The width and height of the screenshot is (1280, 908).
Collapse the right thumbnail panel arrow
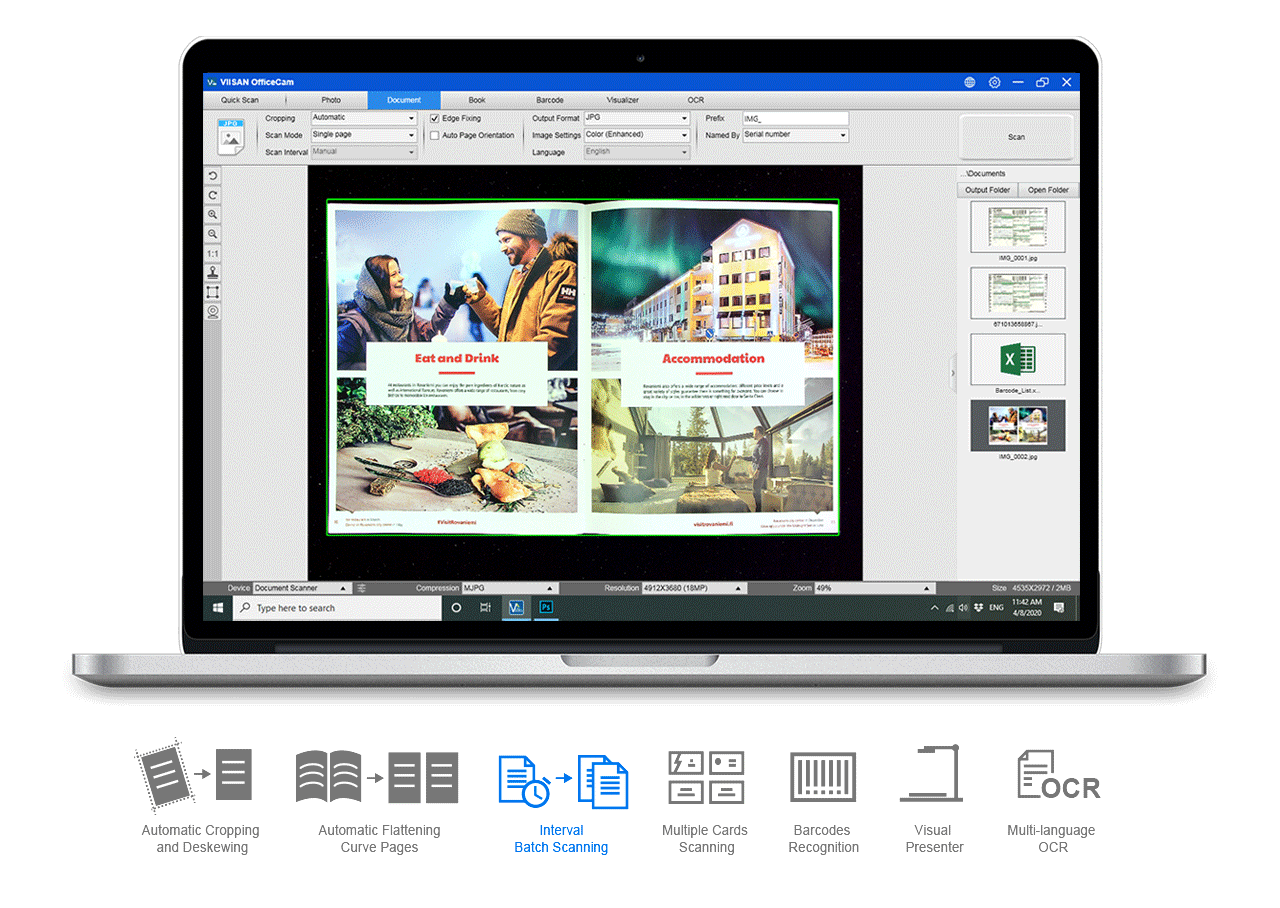(952, 373)
